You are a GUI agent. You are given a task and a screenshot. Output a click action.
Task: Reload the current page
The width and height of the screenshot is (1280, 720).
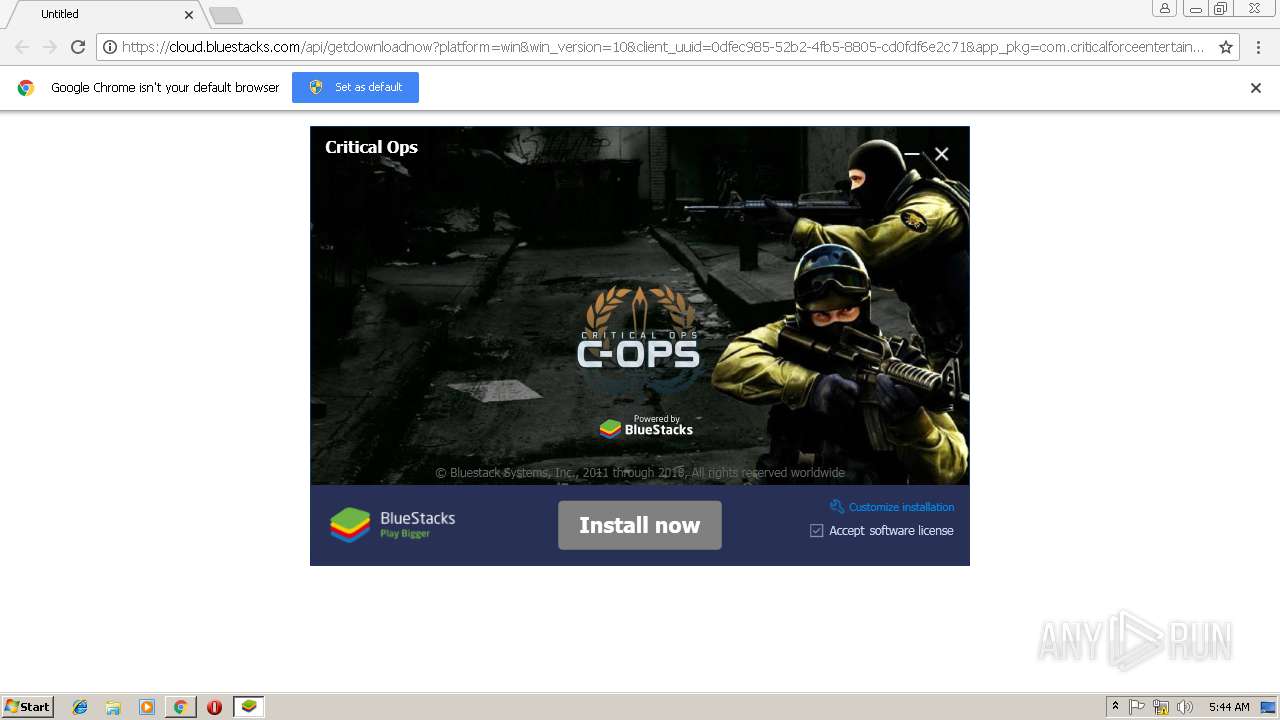(x=78, y=47)
